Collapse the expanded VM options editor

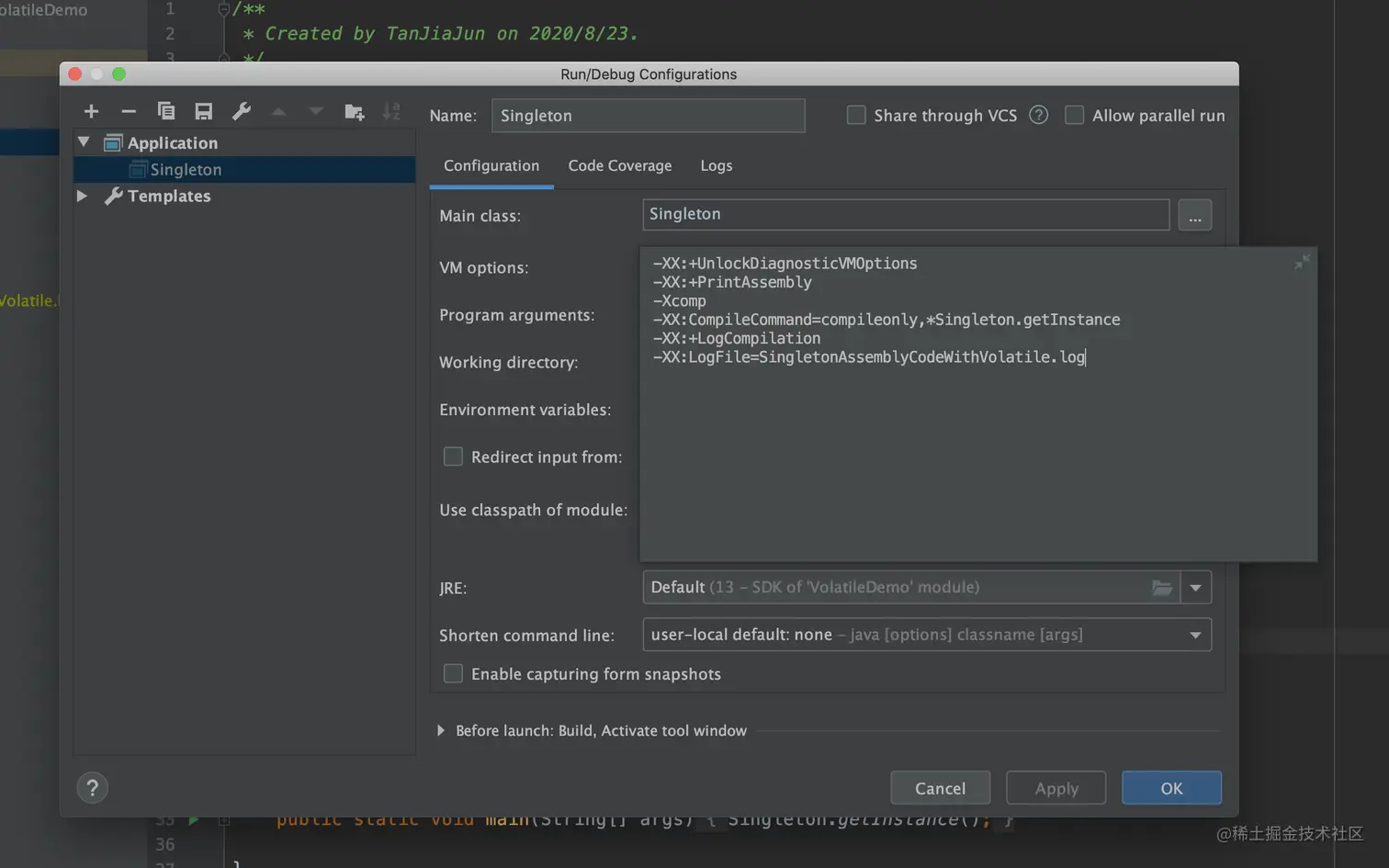(x=1302, y=263)
